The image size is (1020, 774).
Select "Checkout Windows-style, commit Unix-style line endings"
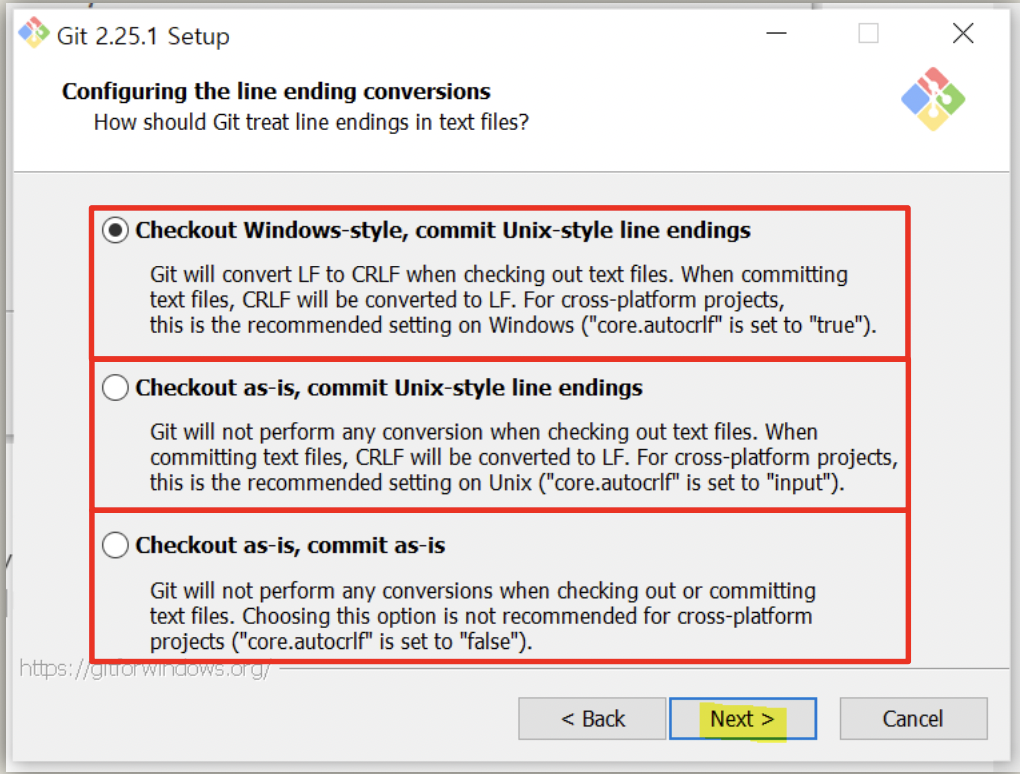tap(115, 229)
